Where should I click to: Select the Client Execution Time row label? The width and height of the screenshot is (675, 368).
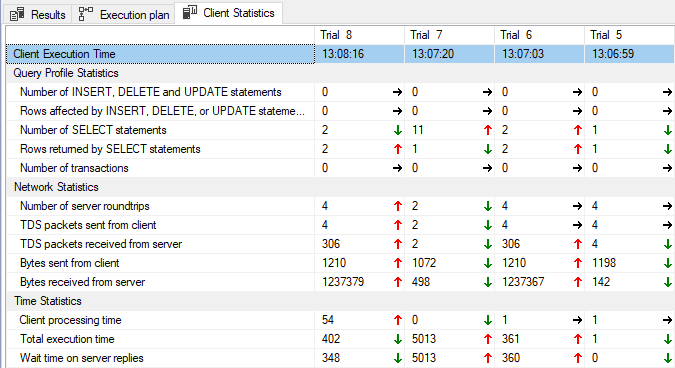pos(64,54)
